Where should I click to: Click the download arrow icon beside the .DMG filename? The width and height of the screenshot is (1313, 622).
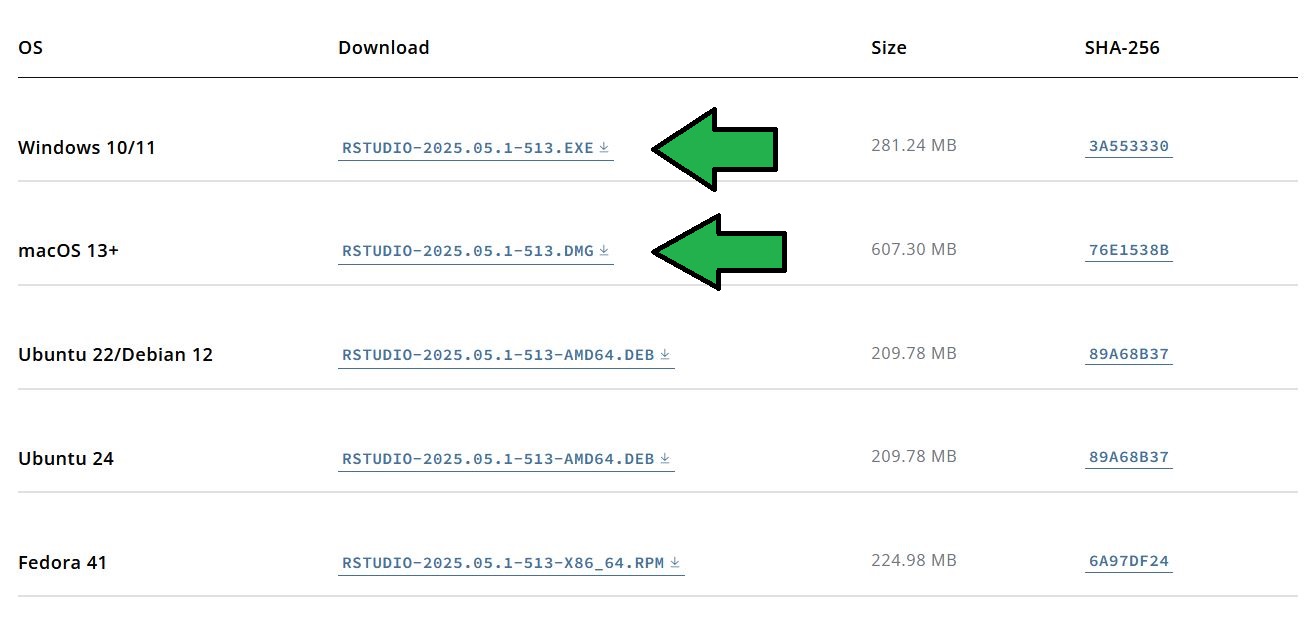(x=604, y=251)
